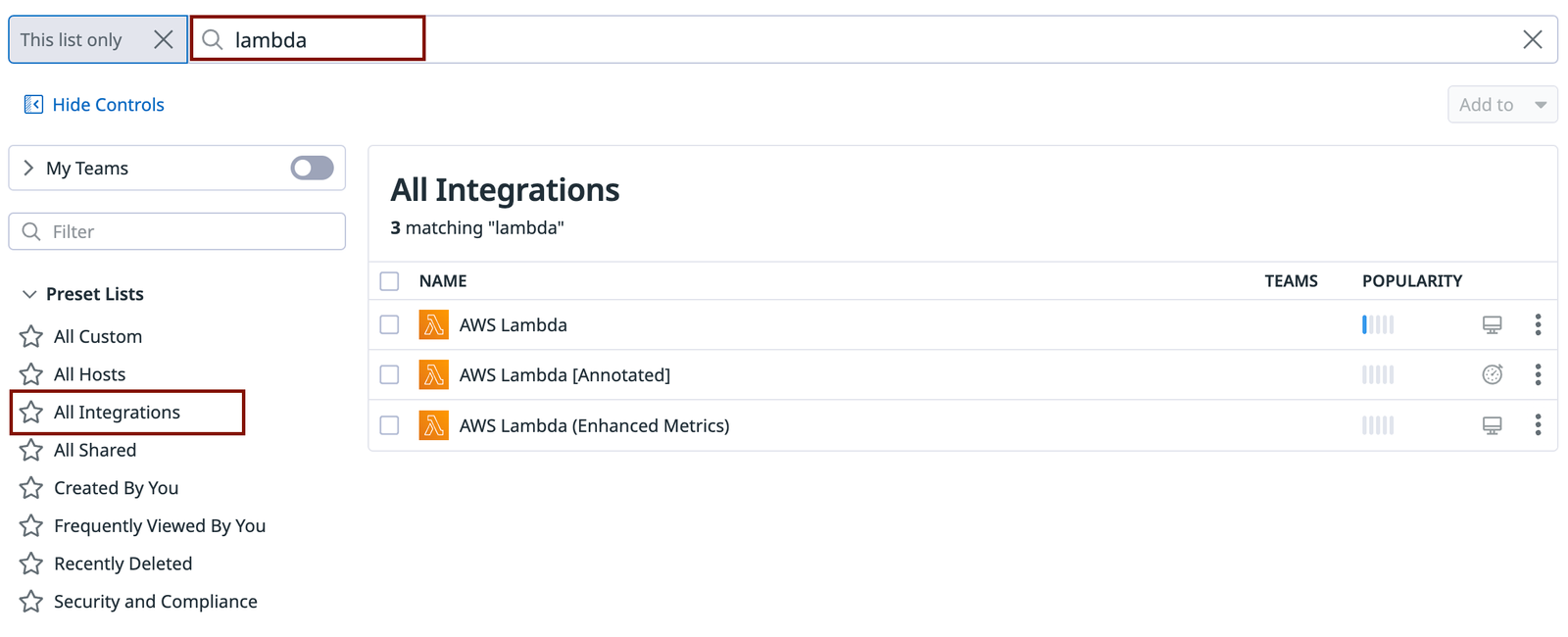Select the Recently Deleted list

coord(122,563)
